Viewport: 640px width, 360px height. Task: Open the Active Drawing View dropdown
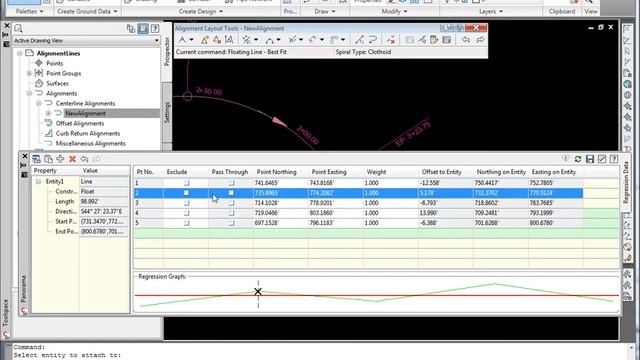coord(156,40)
